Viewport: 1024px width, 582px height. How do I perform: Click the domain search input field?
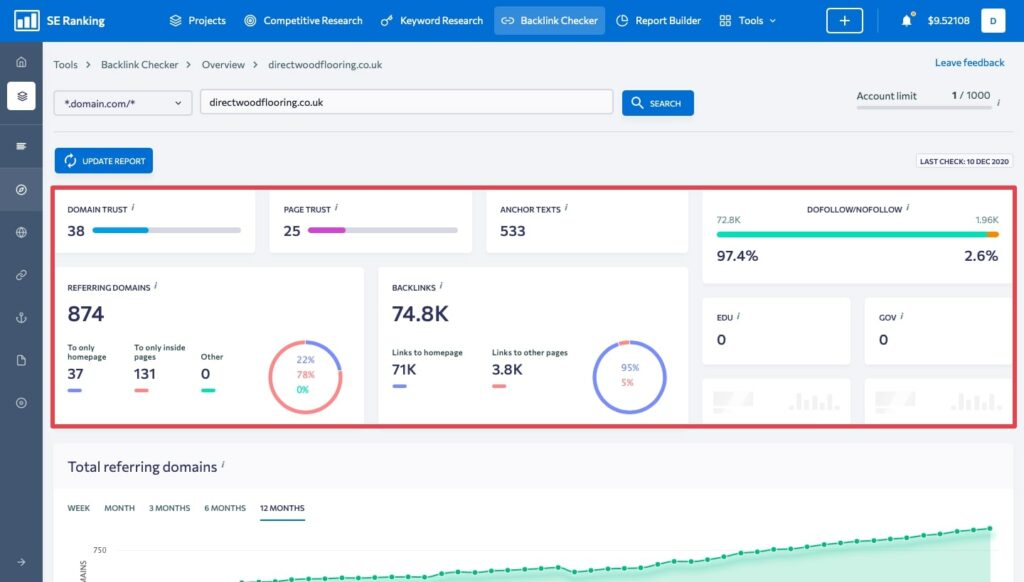click(406, 102)
